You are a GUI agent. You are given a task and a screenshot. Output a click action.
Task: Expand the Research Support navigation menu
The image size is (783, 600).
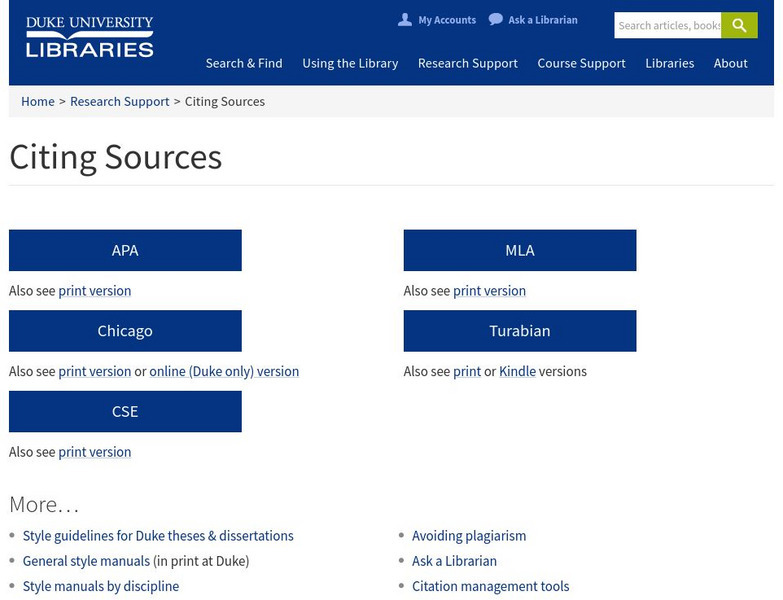pos(467,63)
